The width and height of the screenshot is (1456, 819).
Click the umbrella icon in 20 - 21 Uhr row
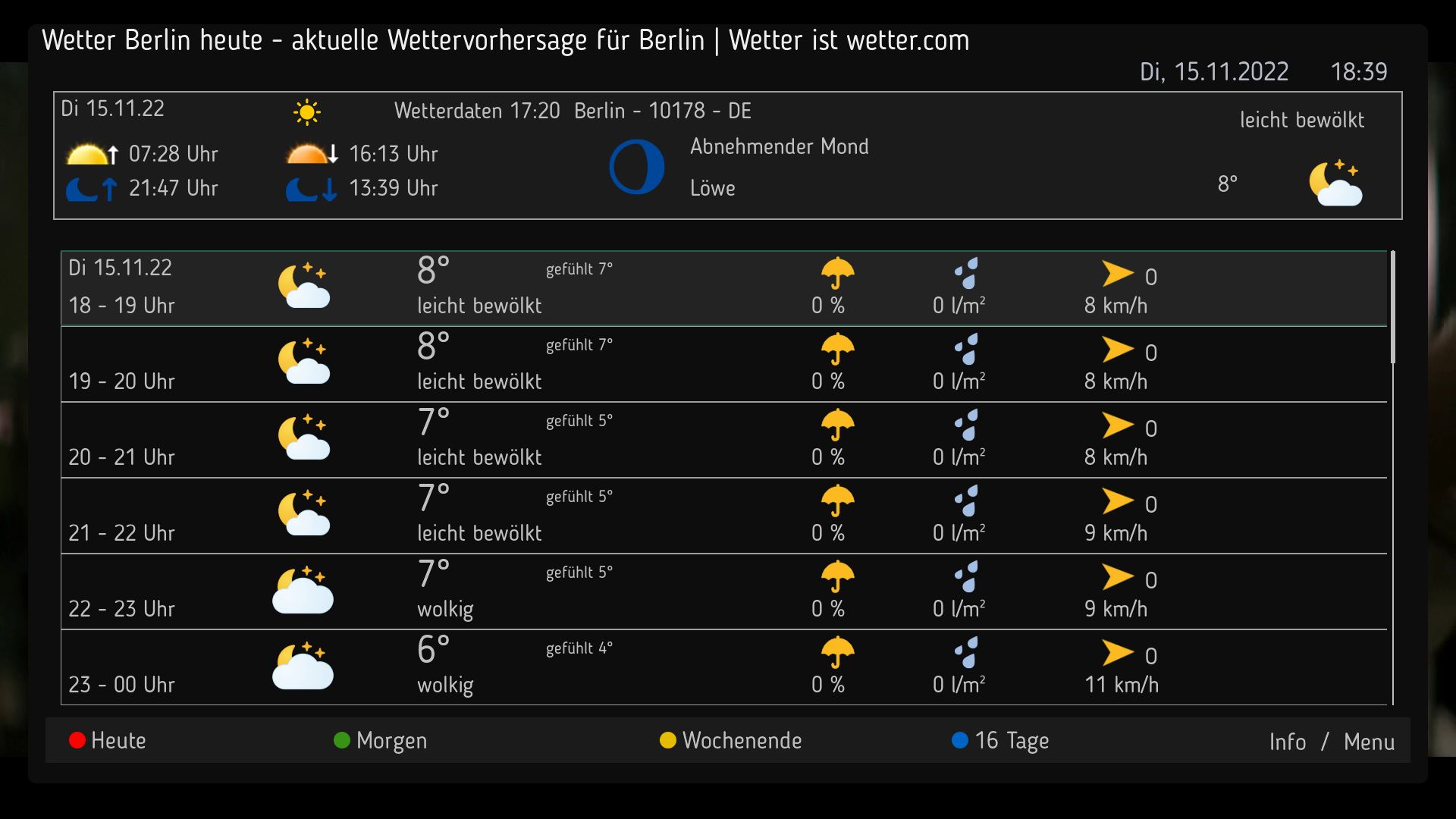tap(837, 425)
